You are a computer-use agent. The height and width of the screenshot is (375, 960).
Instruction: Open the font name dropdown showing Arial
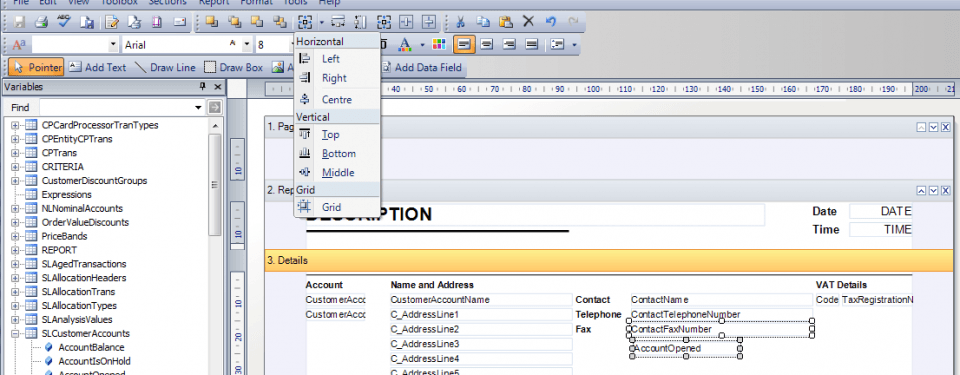click(247, 45)
